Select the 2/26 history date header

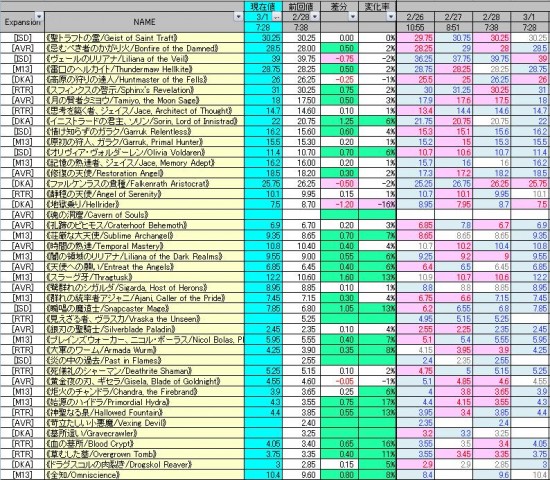pyautogui.click(x=415, y=17)
